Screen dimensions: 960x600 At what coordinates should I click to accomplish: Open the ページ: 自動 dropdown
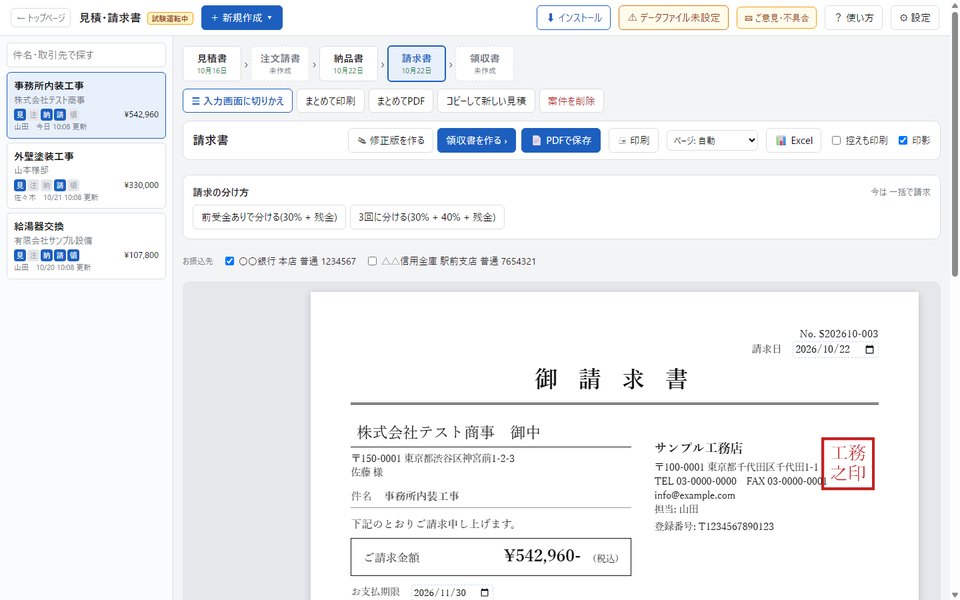(x=712, y=140)
